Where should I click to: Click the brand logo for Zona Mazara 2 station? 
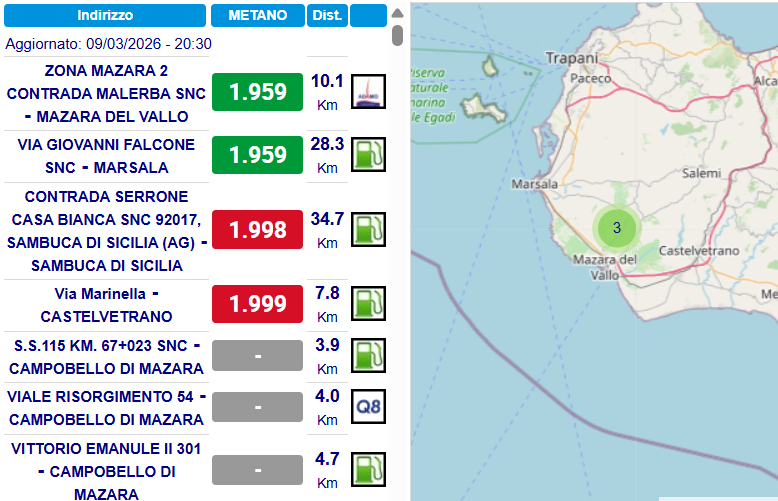click(368, 92)
